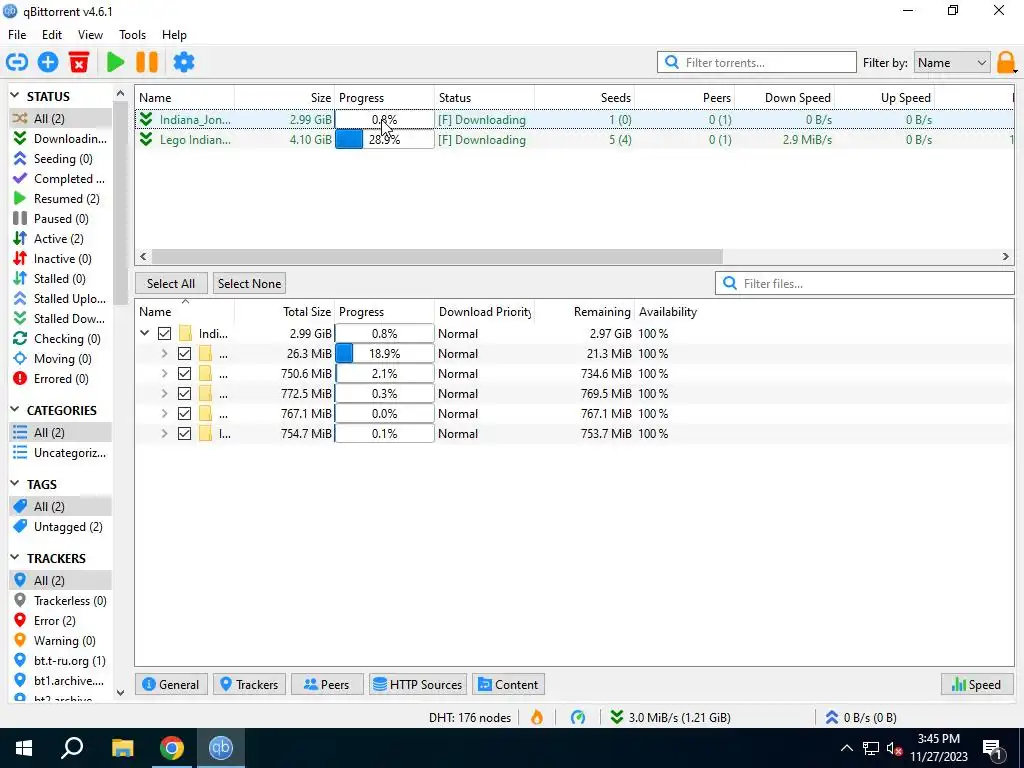Select the Inactive (0) status filter
The image size is (1024, 768).
(60, 259)
